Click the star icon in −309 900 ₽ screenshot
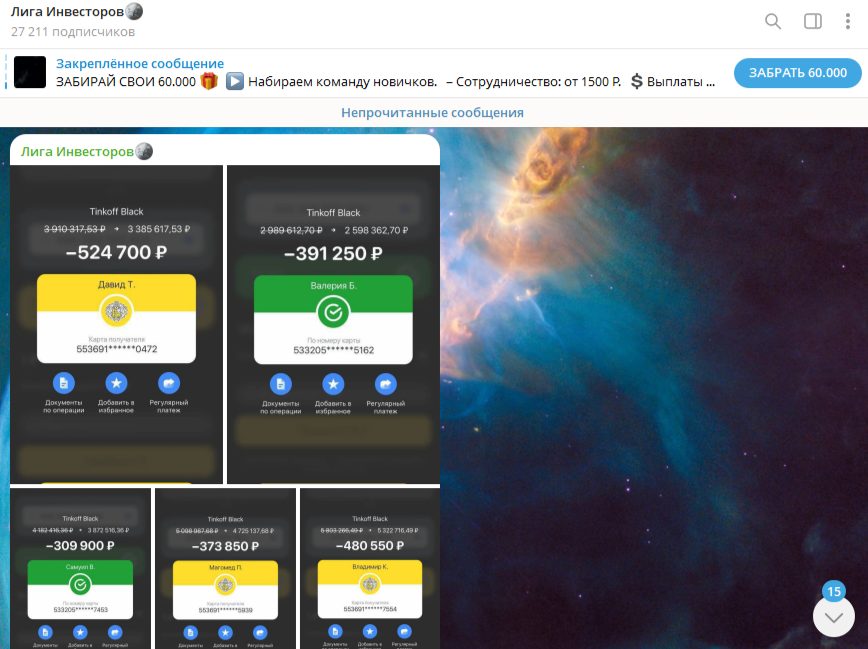Screen dimensions: 868x649 coord(80,632)
